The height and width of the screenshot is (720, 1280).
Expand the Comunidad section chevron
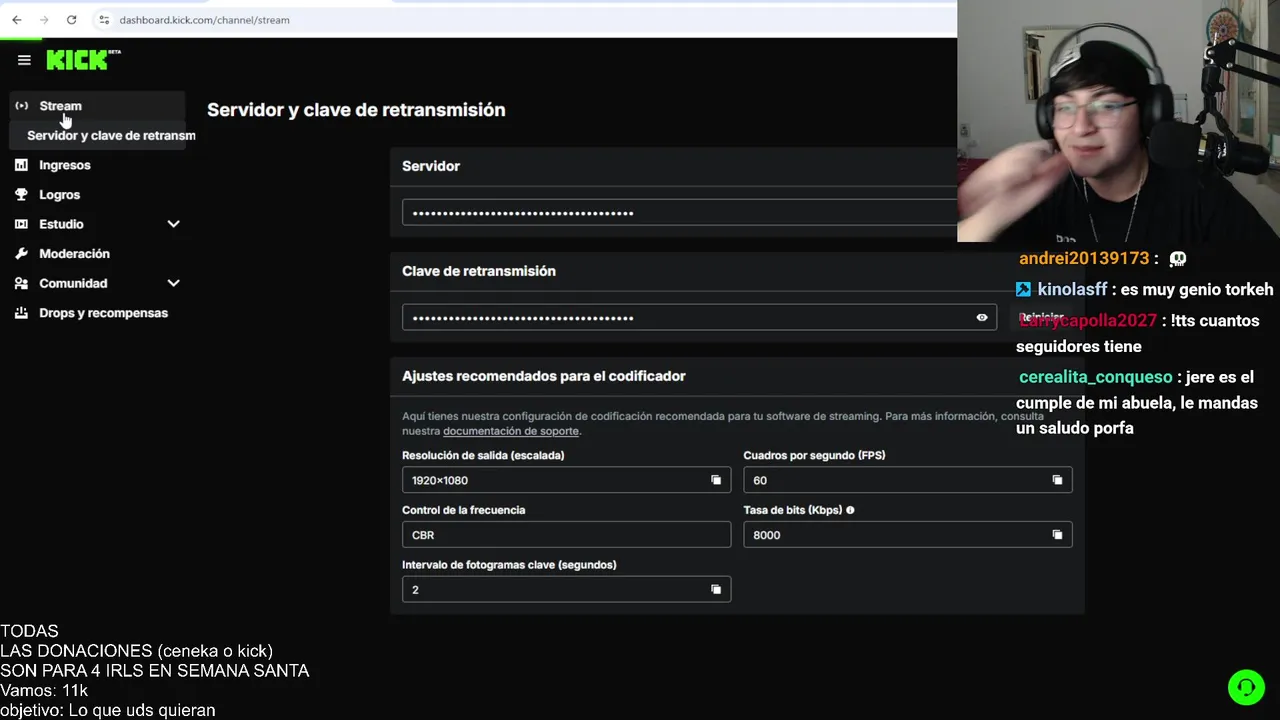point(173,283)
